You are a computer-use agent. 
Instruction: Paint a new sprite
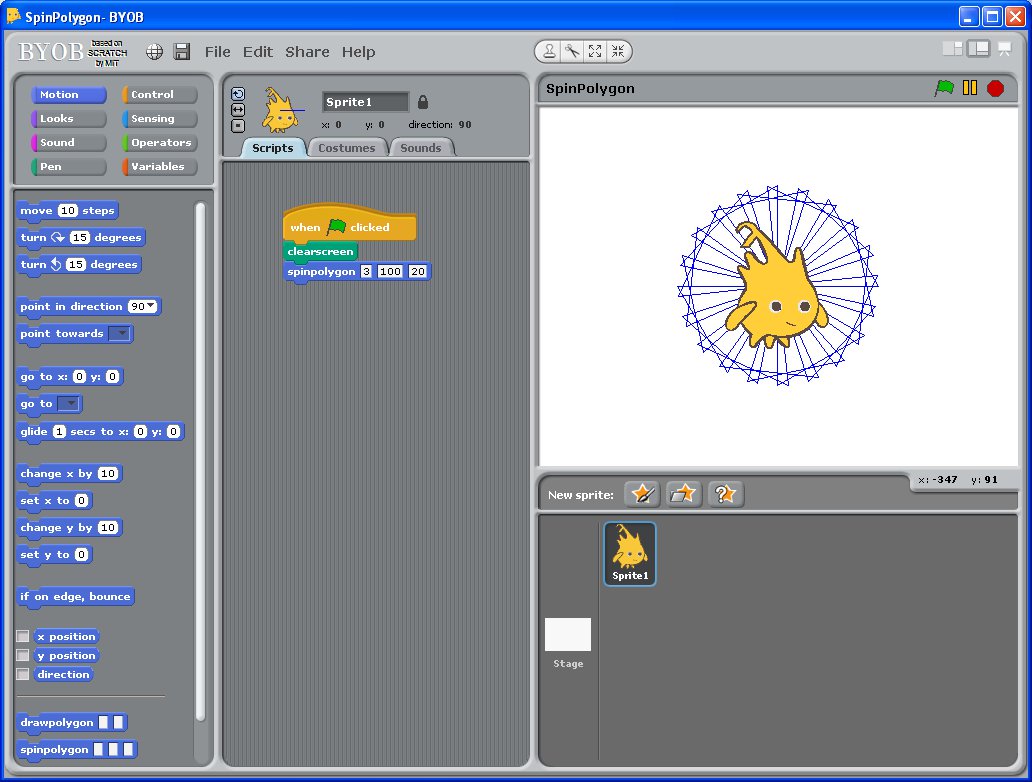click(642, 494)
